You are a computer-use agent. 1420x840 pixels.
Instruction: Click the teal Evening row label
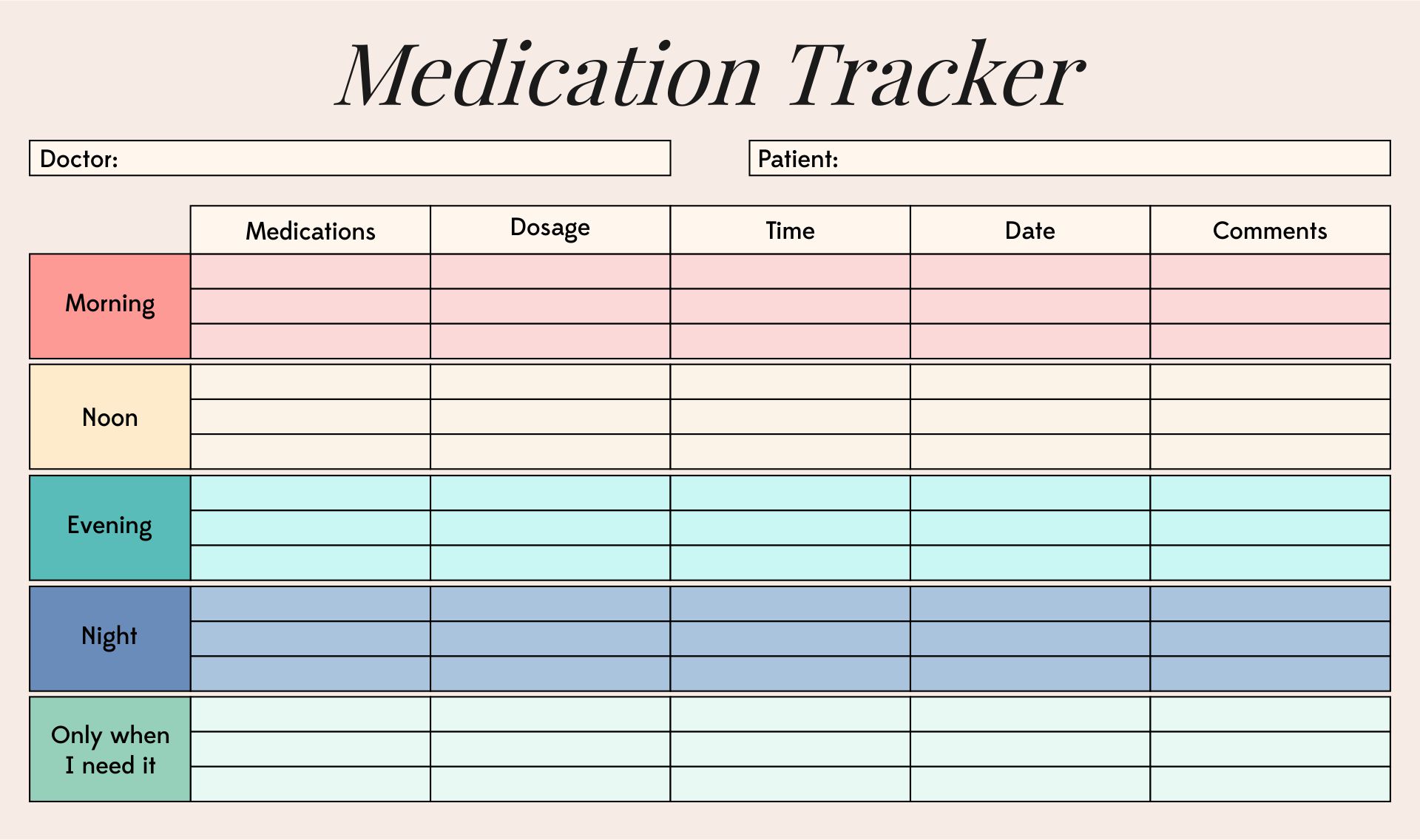(x=110, y=527)
